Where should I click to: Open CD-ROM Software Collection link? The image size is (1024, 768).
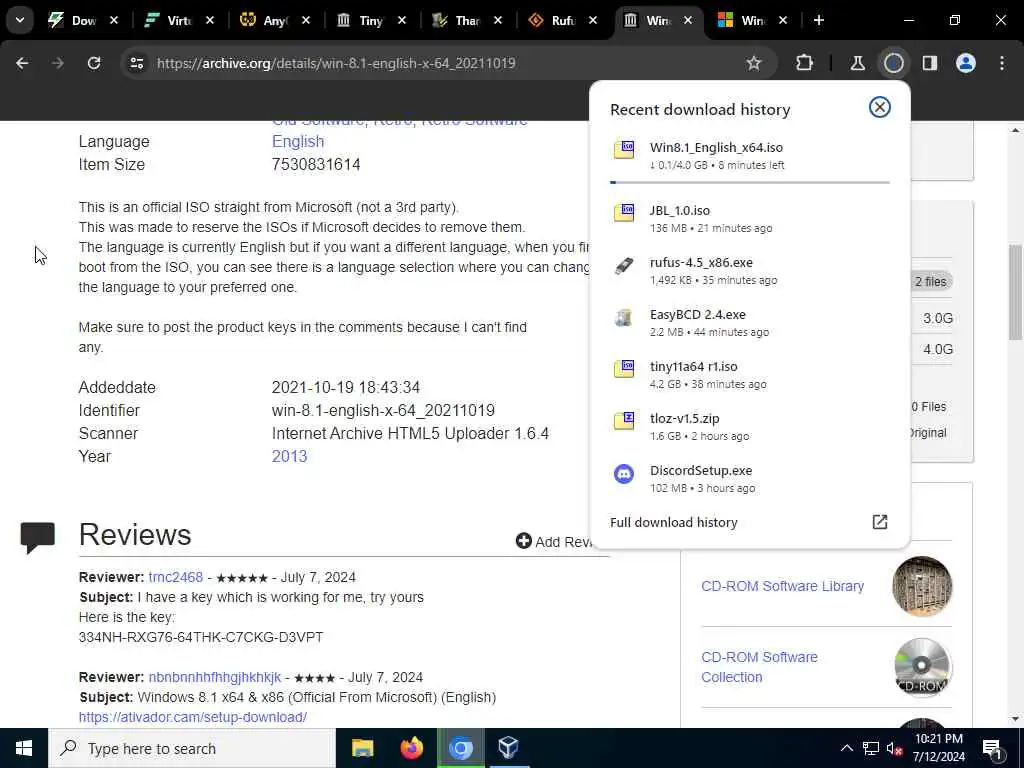(760, 667)
